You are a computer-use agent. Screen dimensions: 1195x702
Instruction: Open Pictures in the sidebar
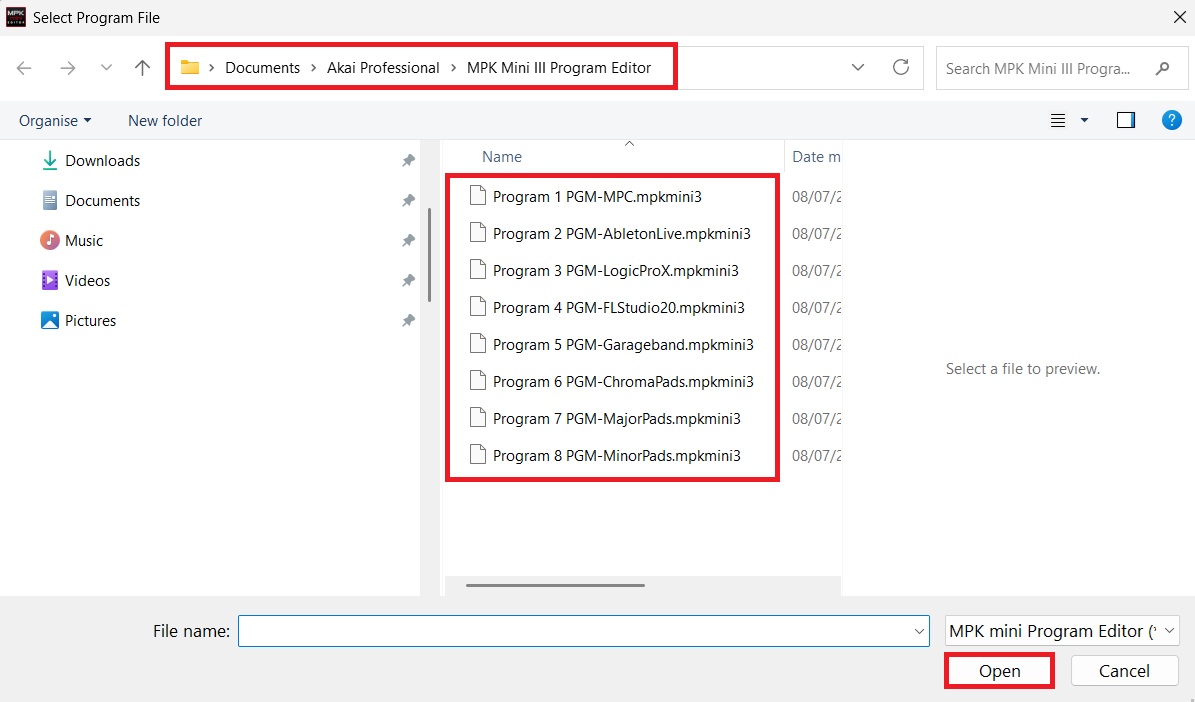pyautogui.click(x=90, y=321)
